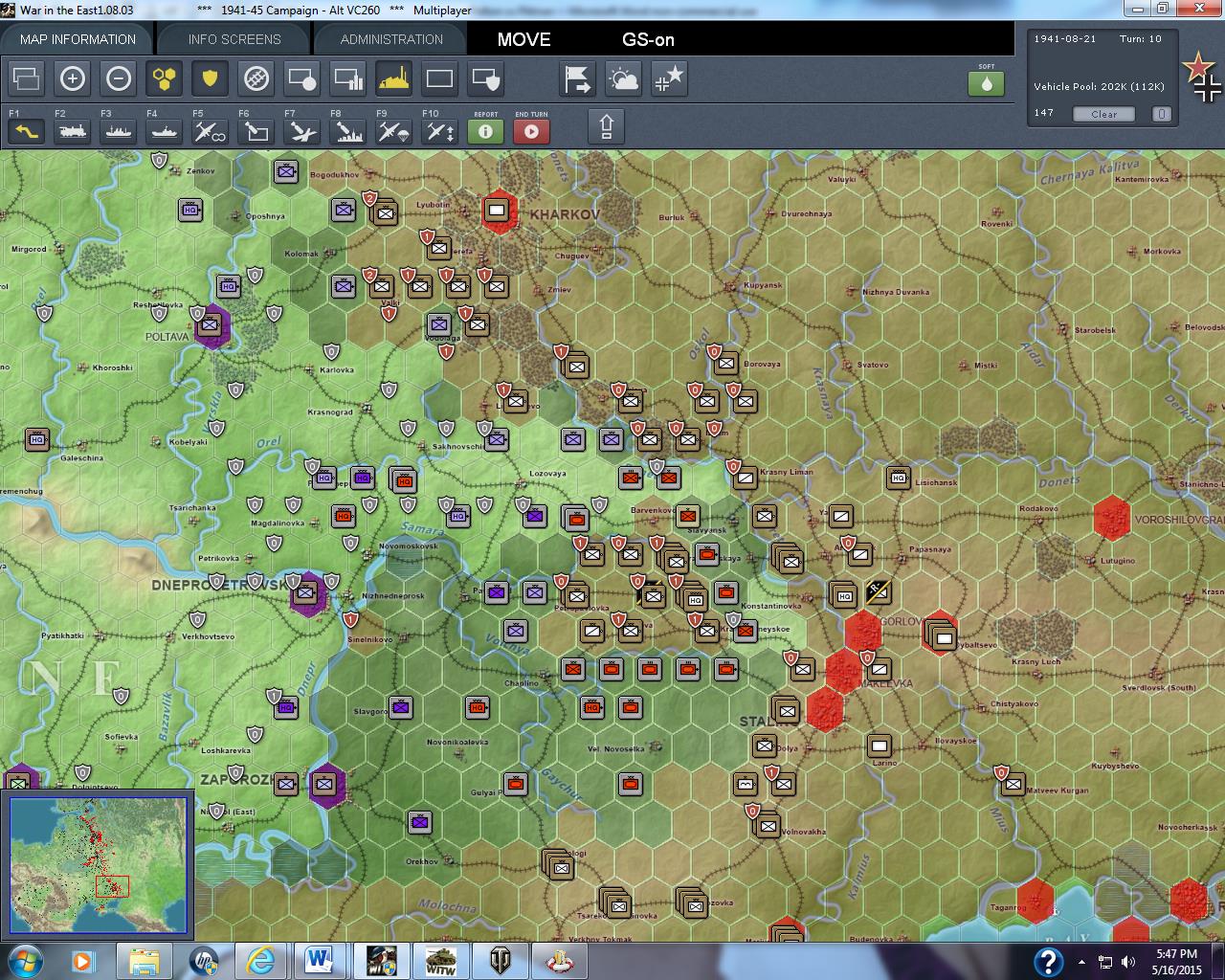Click the weather display icon
The height and width of the screenshot is (980, 1225).
(623, 79)
